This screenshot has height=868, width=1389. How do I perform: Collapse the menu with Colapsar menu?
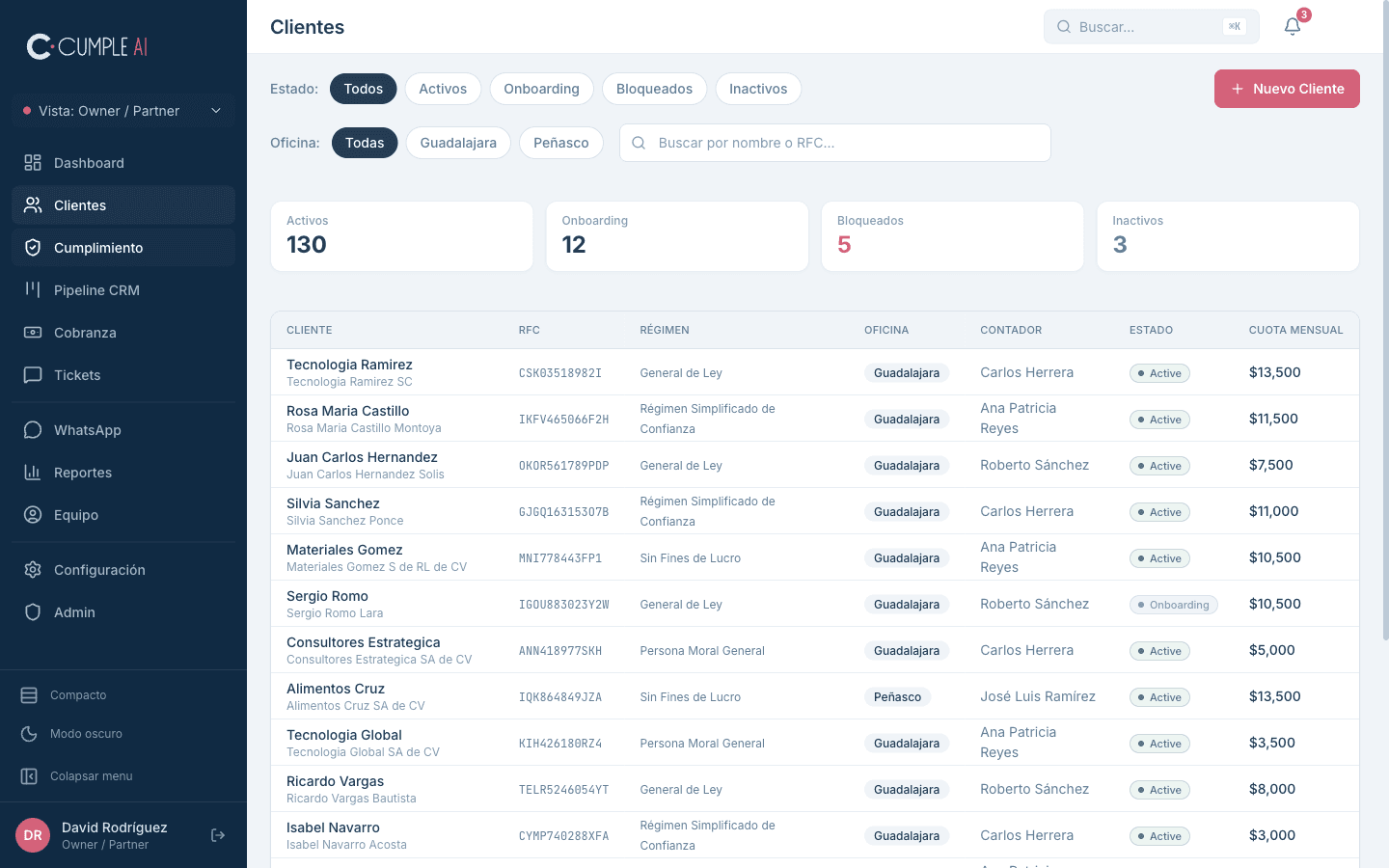pyautogui.click(x=91, y=775)
